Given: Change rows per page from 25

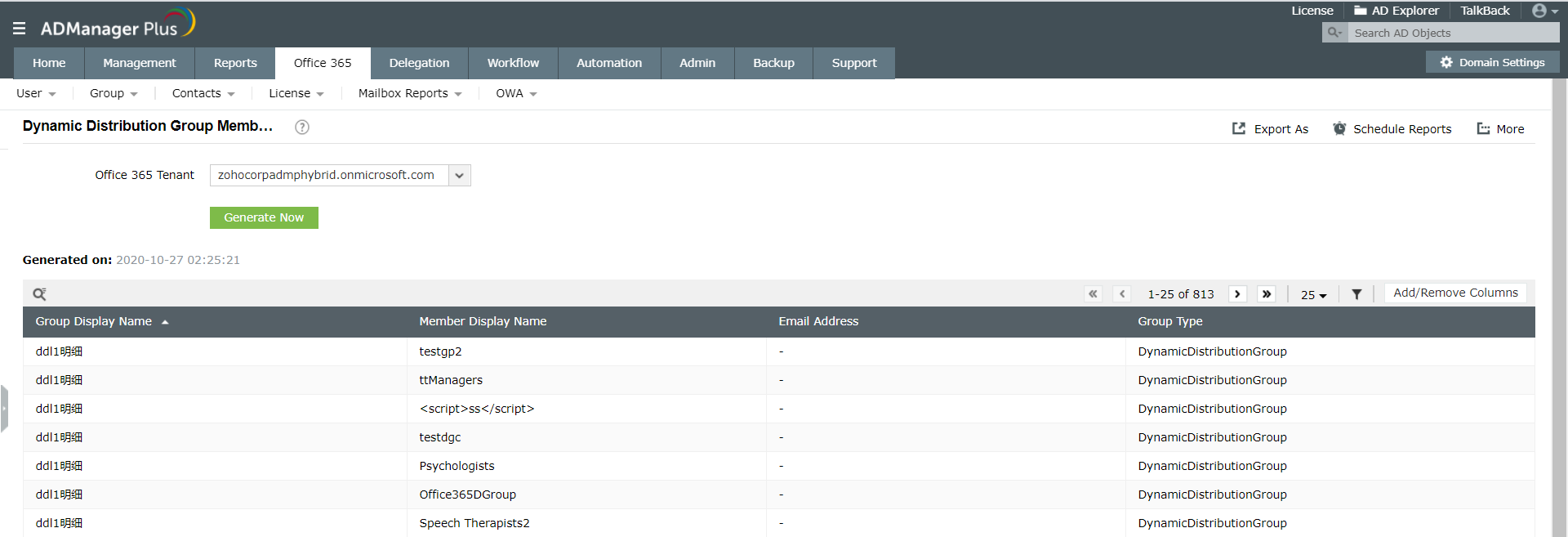Looking at the screenshot, I should click(1313, 295).
